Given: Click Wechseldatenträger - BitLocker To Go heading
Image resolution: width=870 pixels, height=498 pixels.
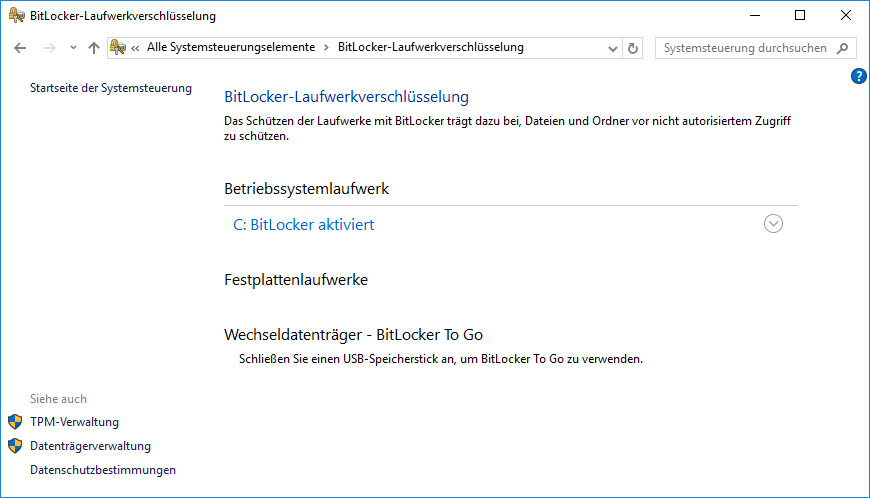Looking at the screenshot, I should 353,335.
